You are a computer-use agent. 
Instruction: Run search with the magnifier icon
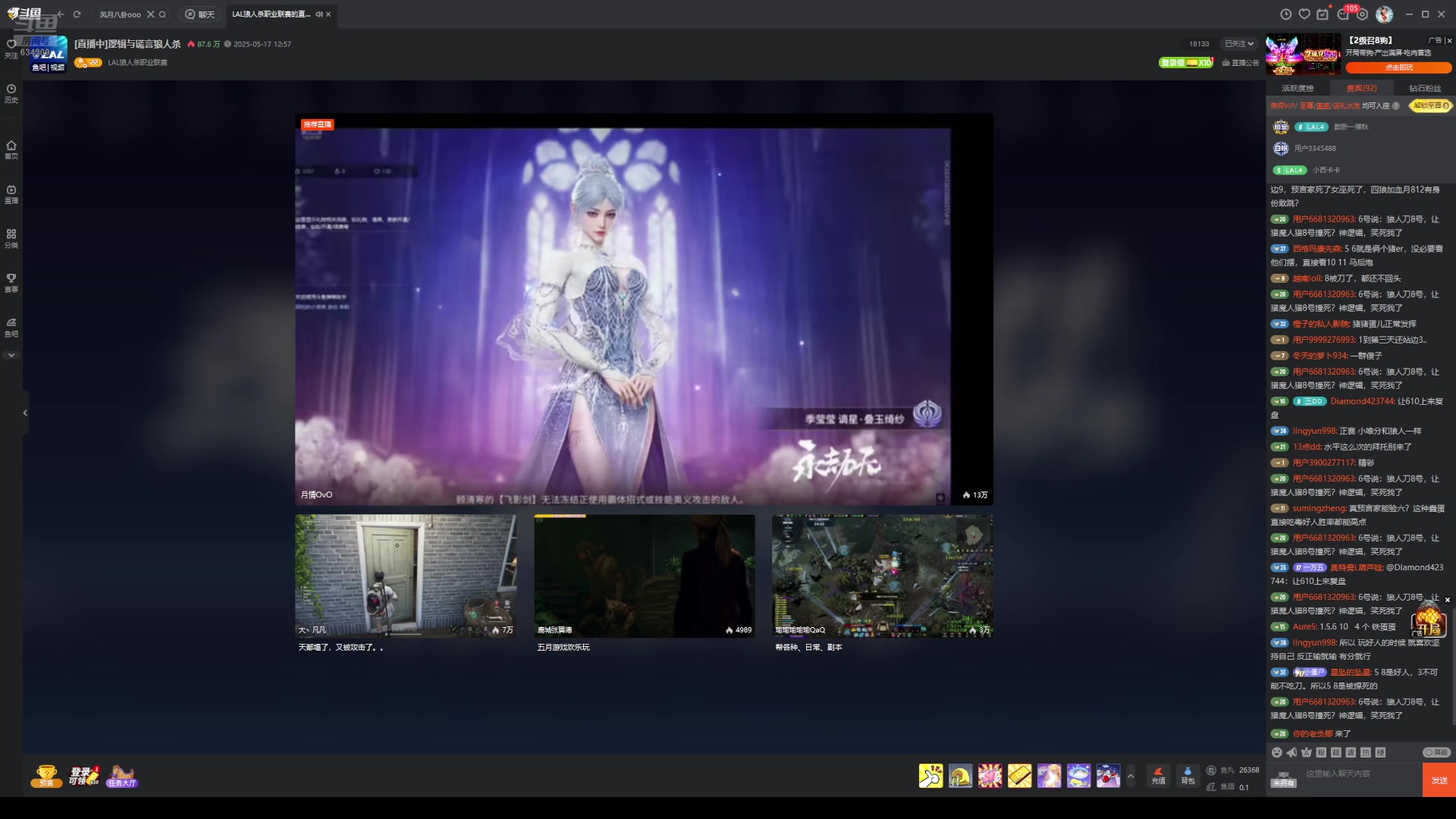click(x=162, y=14)
